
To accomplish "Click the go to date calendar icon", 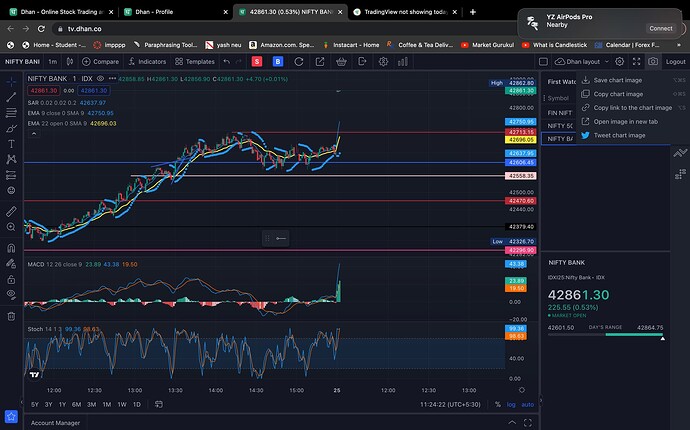I will [x=159, y=404].
